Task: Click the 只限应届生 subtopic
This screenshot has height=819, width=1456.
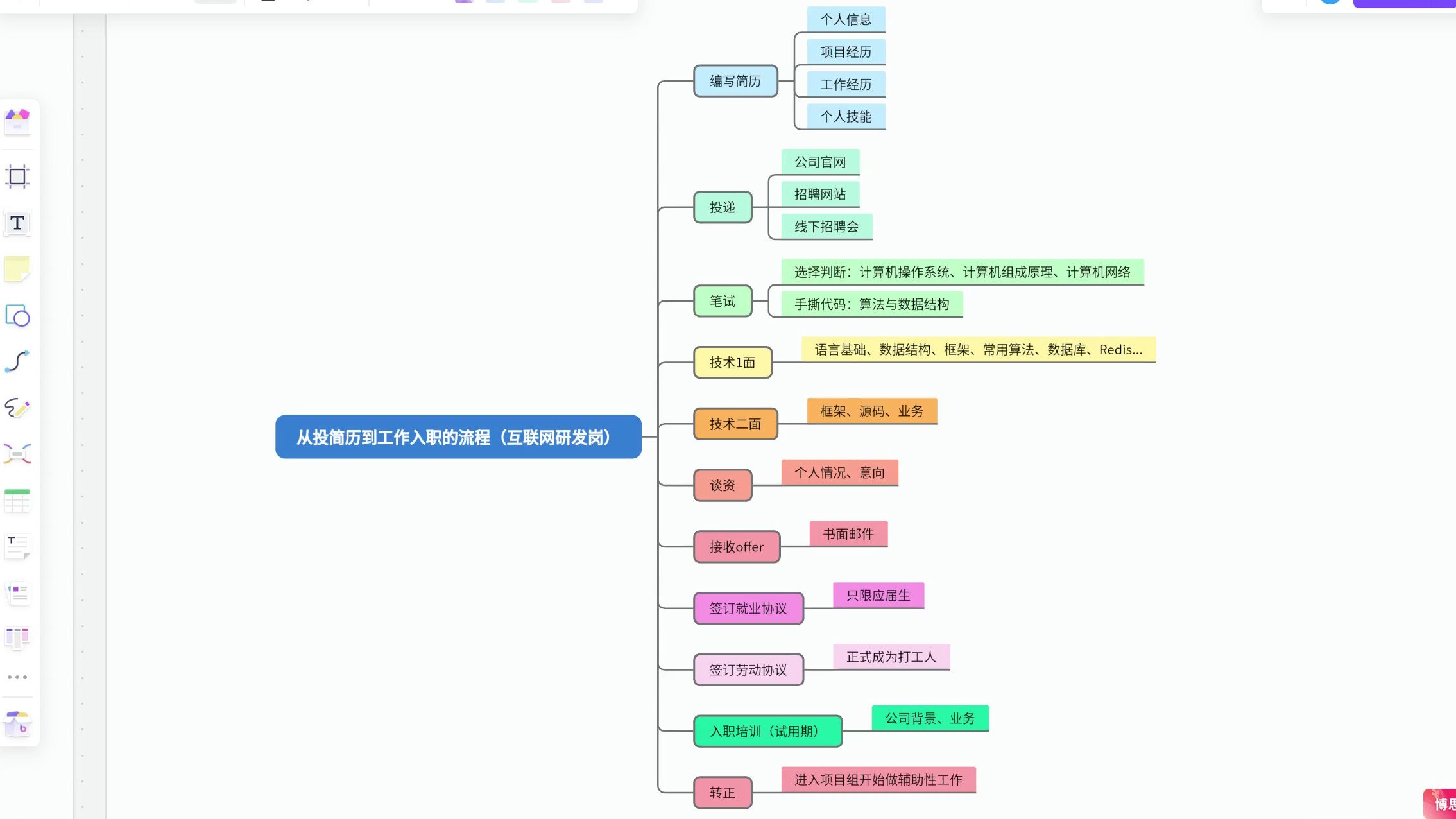Action: click(878, 596)
